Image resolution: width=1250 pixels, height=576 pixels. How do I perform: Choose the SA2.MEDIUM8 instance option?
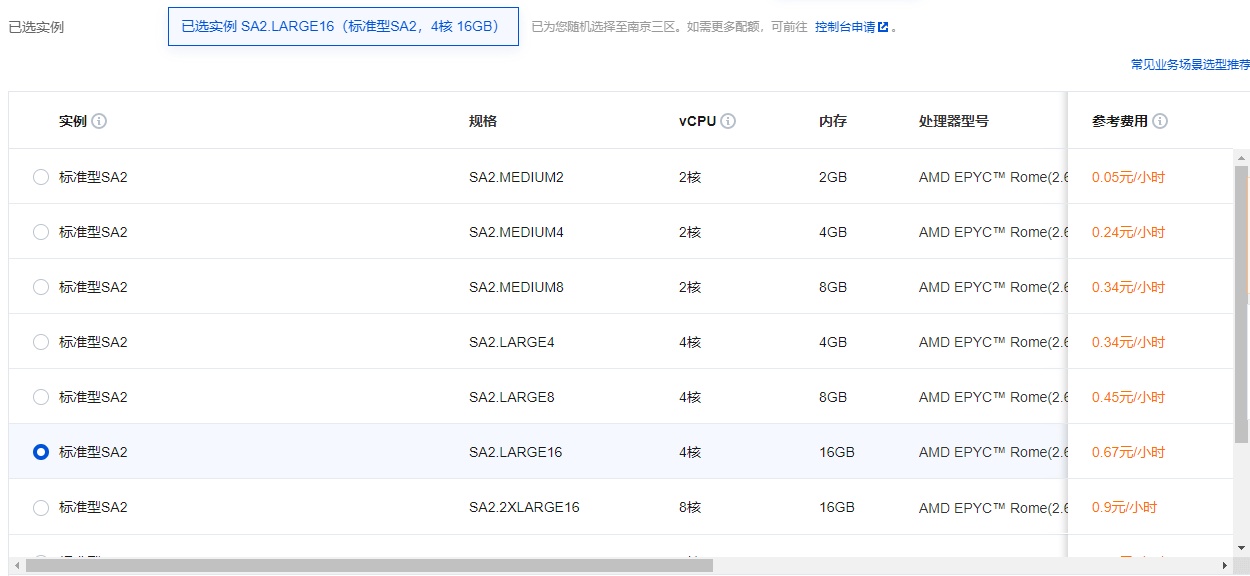40,286
